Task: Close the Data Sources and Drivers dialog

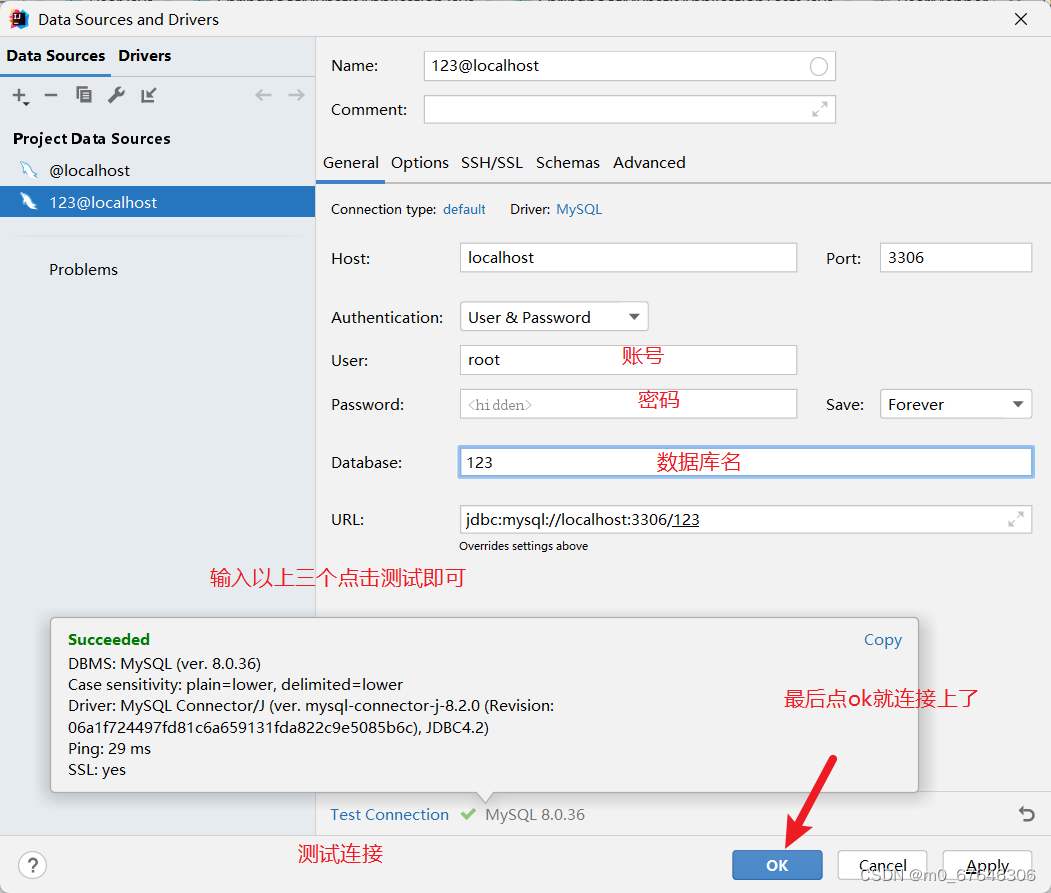Action: (1021, 19)
